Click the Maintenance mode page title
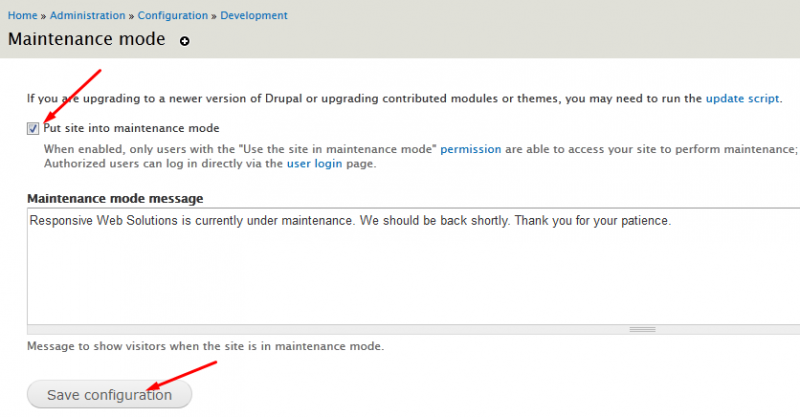 [x=87, y=39]
